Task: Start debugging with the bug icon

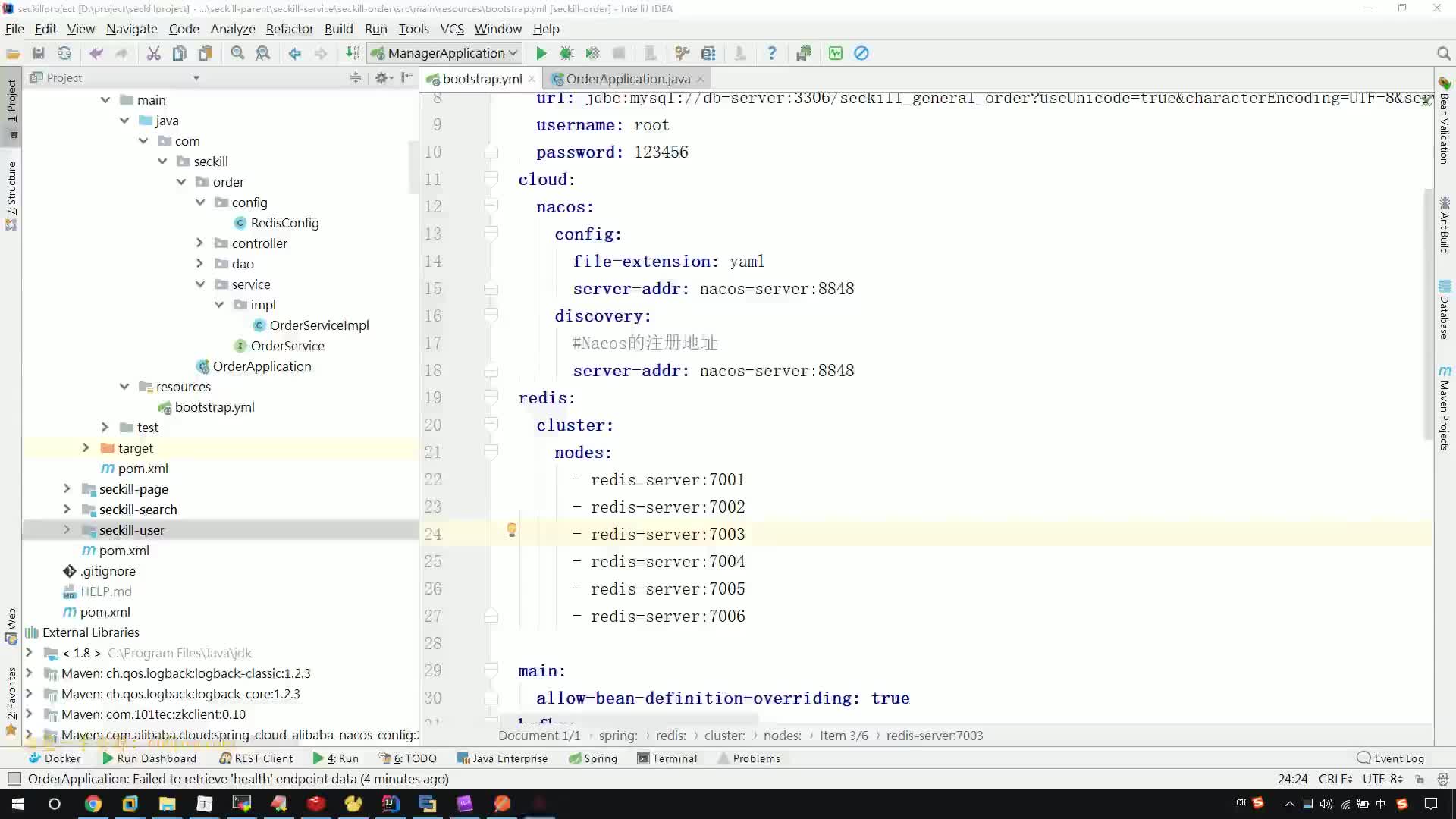Action: pos(566,53)
